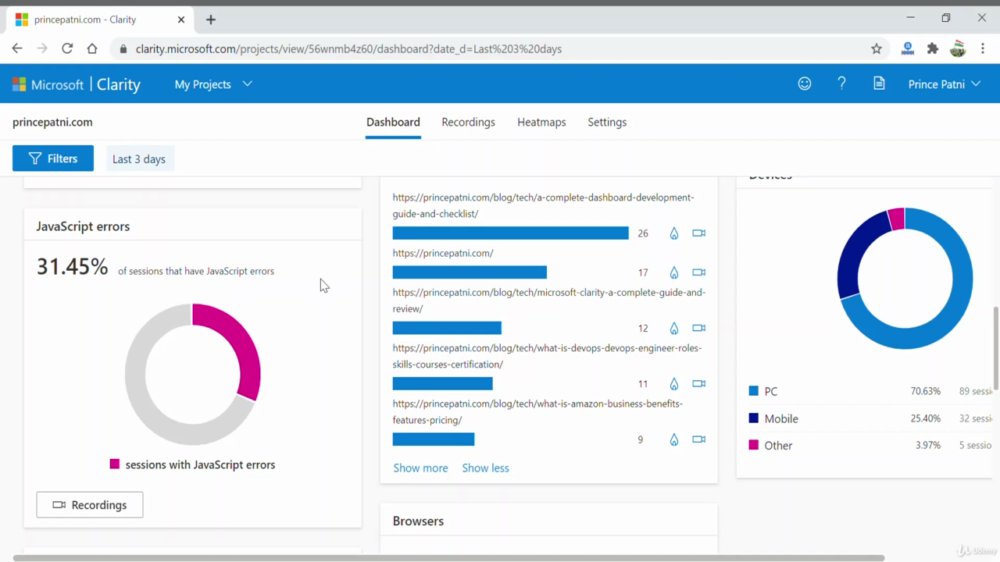This screenshot has width=1000, height=562.
Task: View site security lock info
Action: coord(123,49)
